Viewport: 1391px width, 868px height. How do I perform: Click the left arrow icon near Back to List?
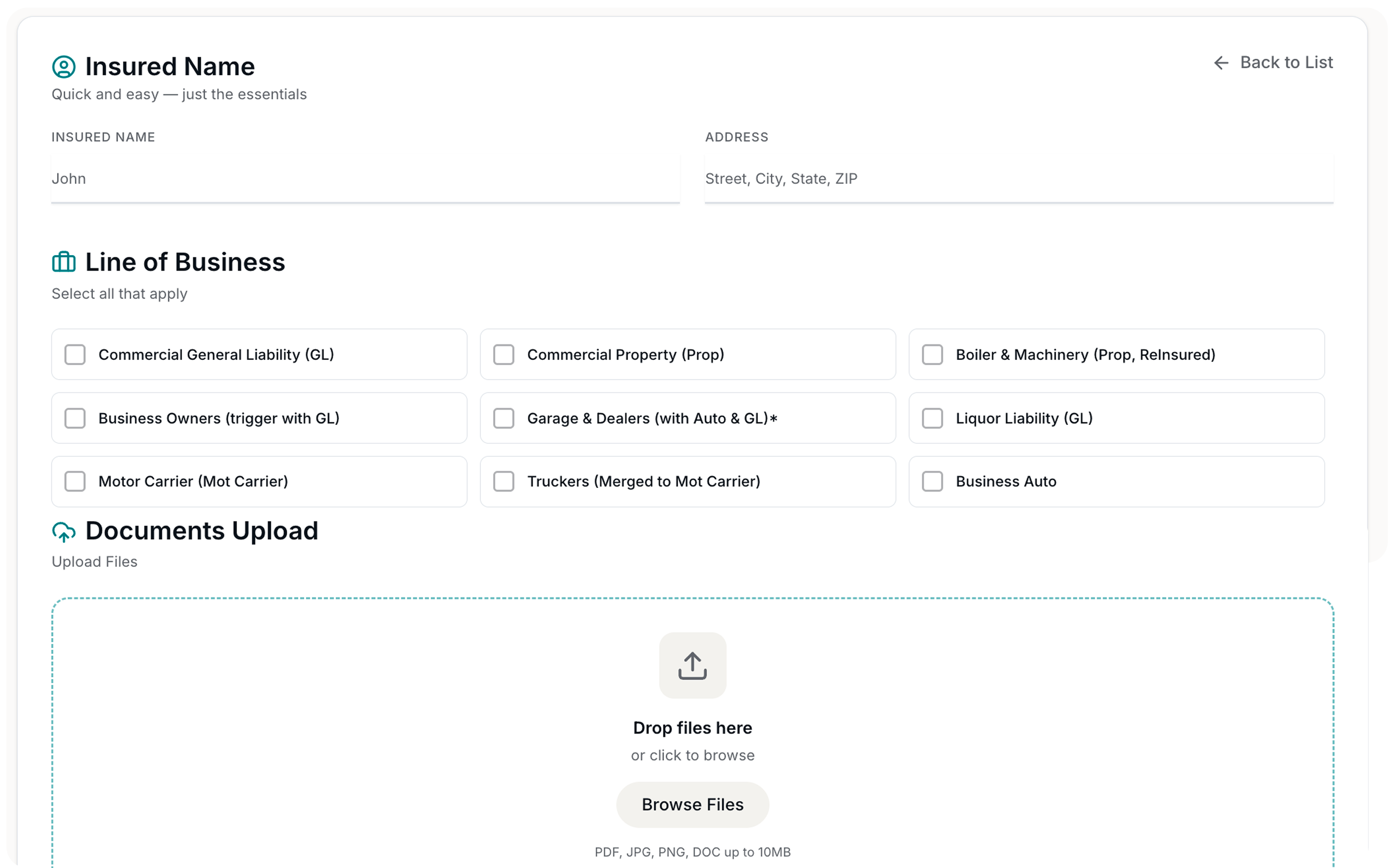click(x=1221, y=62)
